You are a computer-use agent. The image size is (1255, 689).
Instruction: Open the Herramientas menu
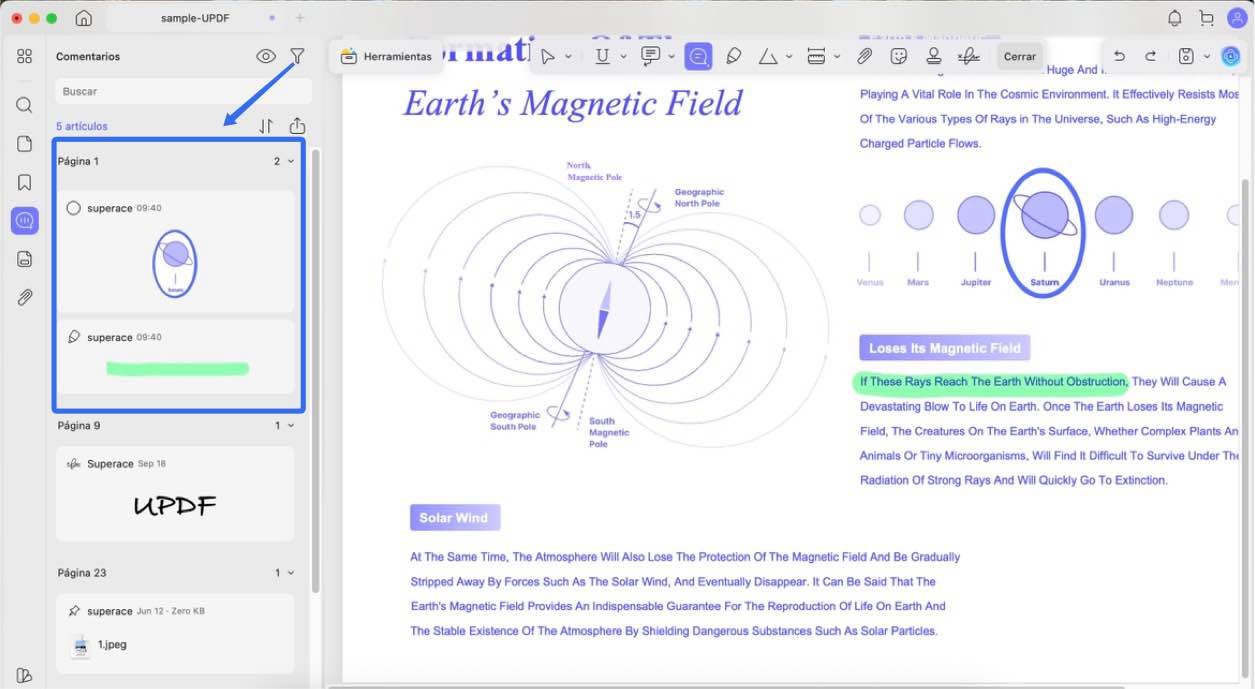coord(386,57)
